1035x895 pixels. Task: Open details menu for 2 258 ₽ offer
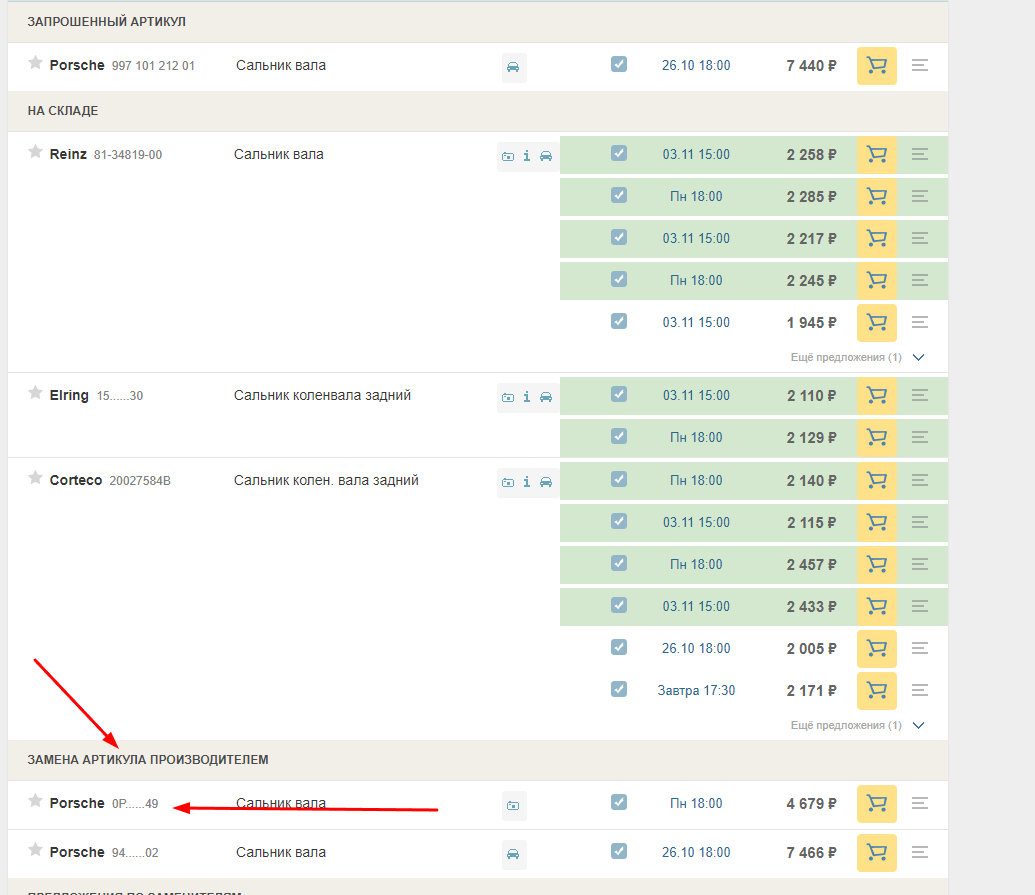point(920,155)
